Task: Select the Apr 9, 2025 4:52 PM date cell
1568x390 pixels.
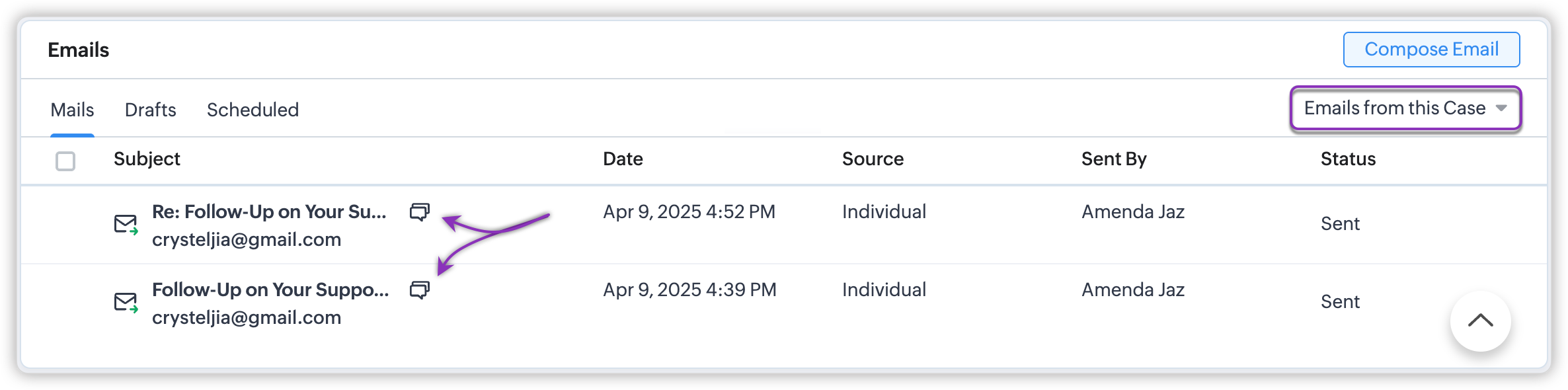Action: (x=689, y=212)
